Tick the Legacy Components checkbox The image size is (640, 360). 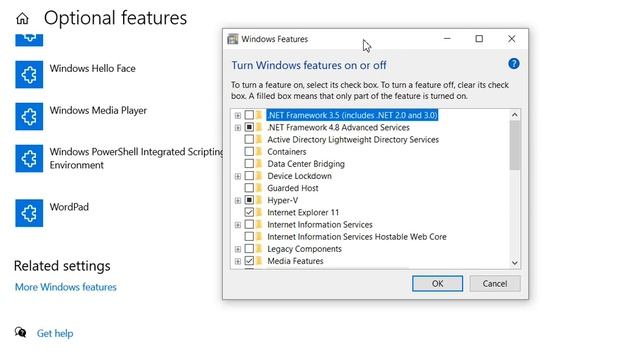point(249,249)
